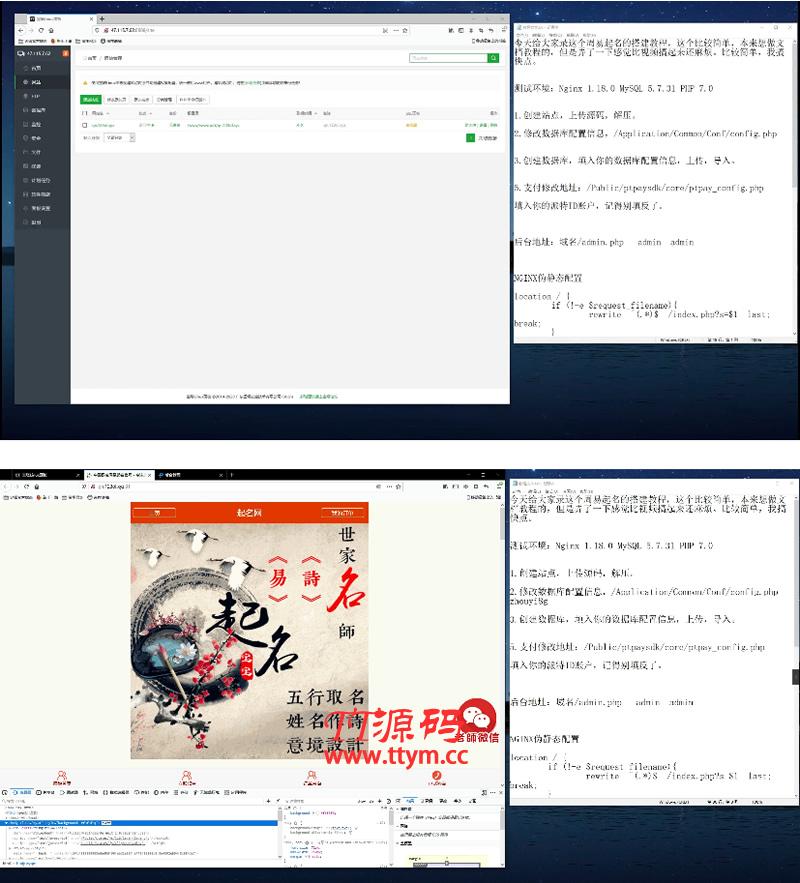
Task: Click the home icon in the BT panel browser toolbar
Action: [51, 30]
